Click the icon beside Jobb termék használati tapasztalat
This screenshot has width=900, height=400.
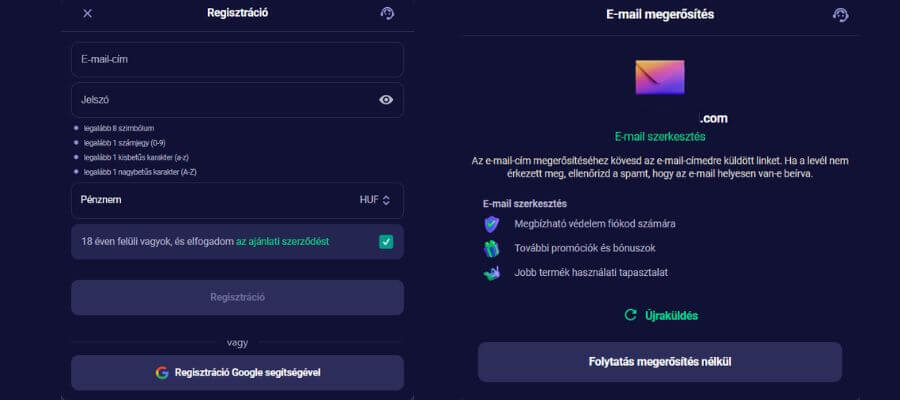point(491,272)
